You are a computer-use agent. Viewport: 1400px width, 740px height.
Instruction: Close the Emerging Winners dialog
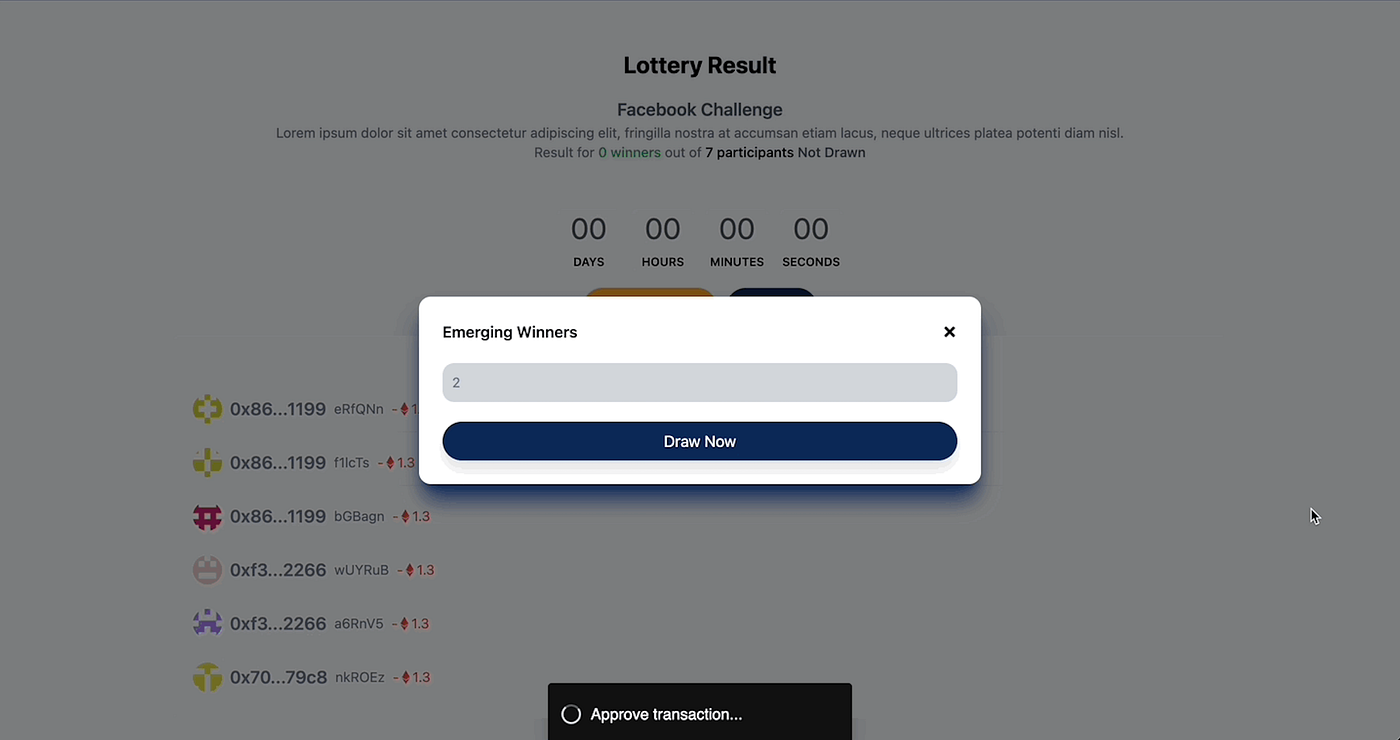tap(949, 332)
